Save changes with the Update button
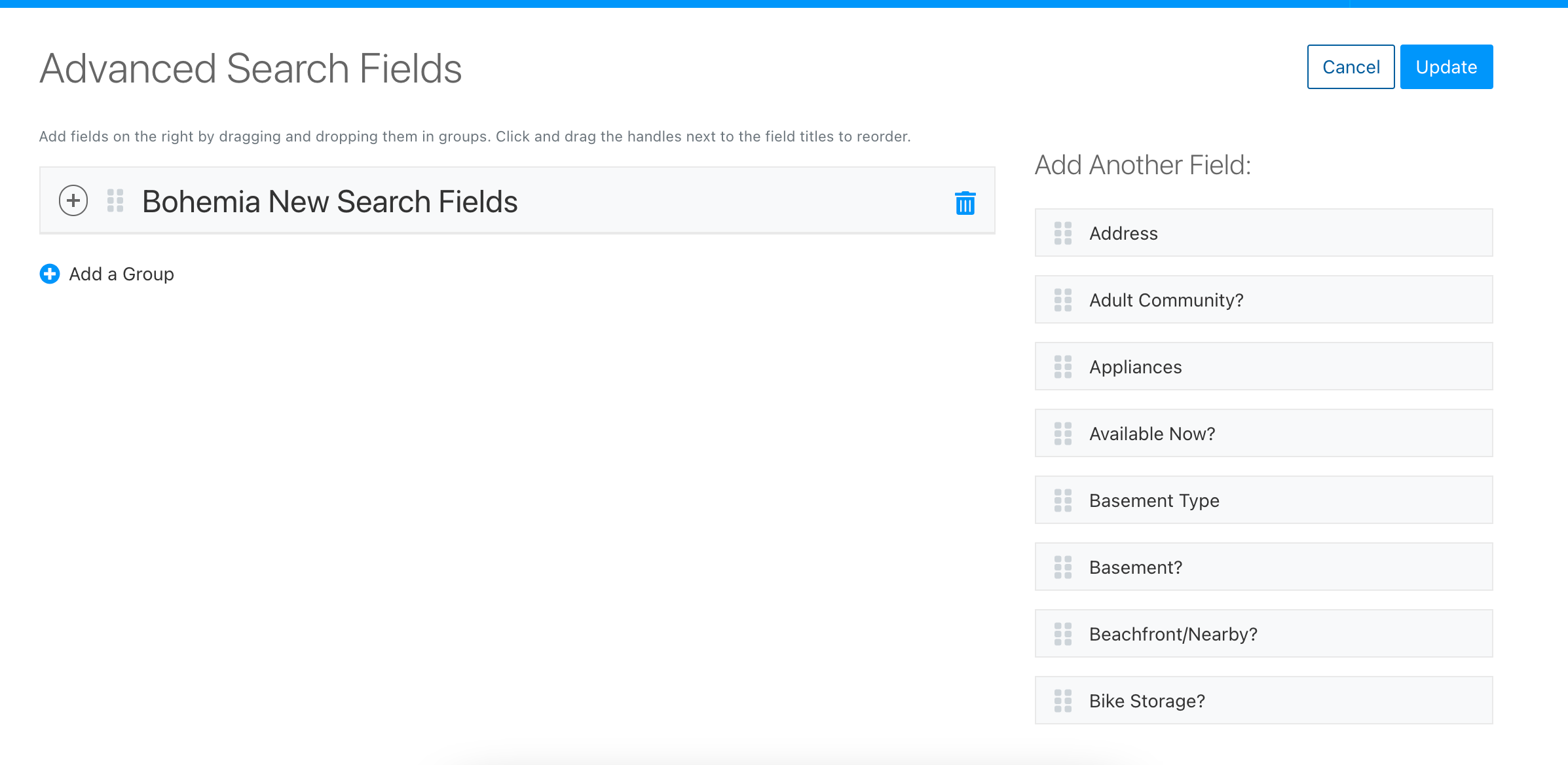The height and width of the screenshot is (765, 1568). coord(1446,67)
